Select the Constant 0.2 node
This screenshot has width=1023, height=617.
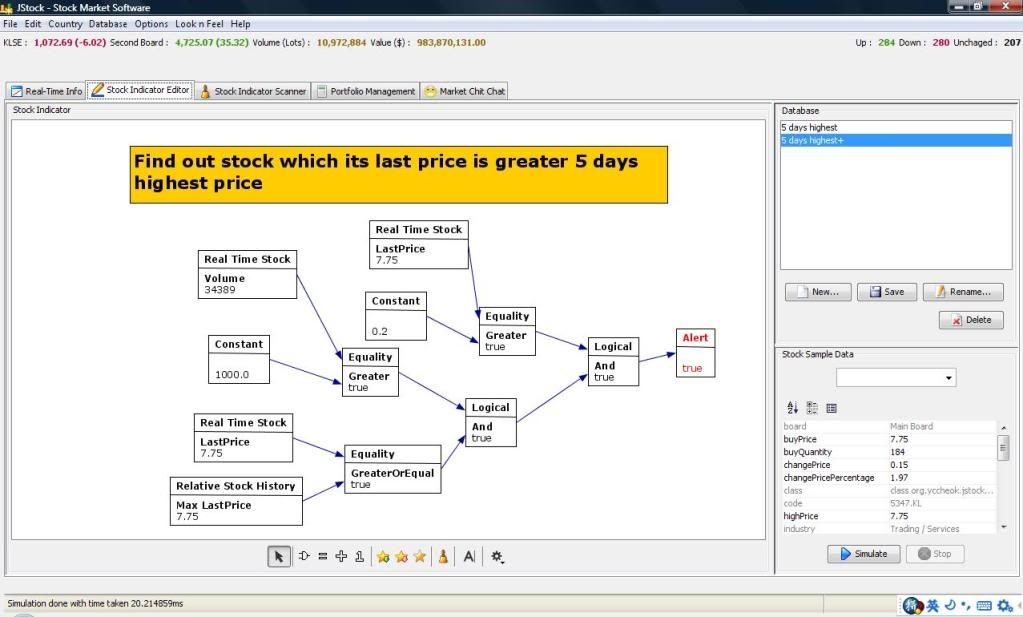coord(396,316)
